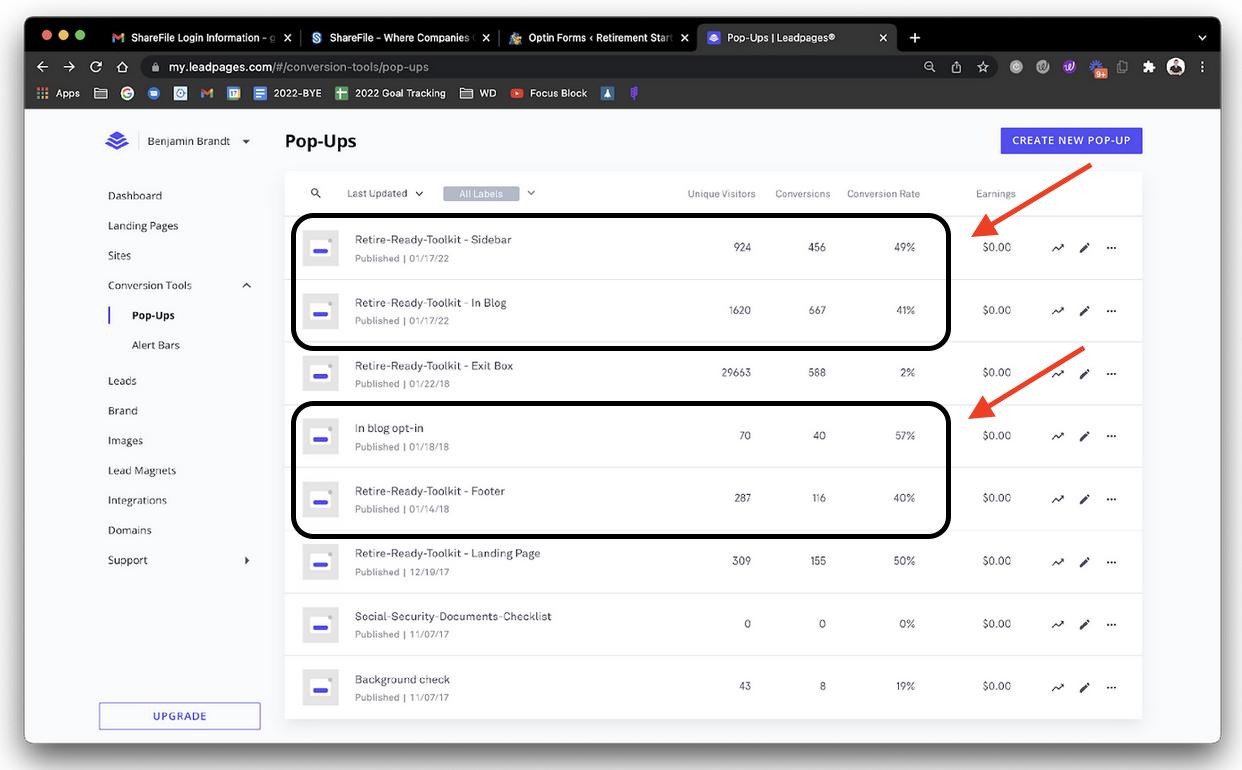This screenshot has width=1242, height=770.
Task: Bookmark this page with the star icon
Action: point(983,67)
